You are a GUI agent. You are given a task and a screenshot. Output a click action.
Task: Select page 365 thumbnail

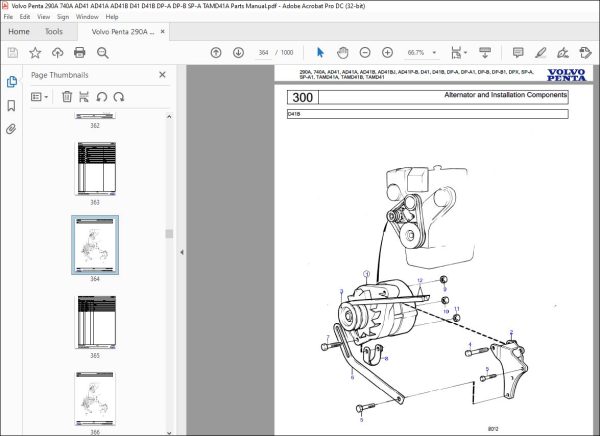(x=95, y=322)
